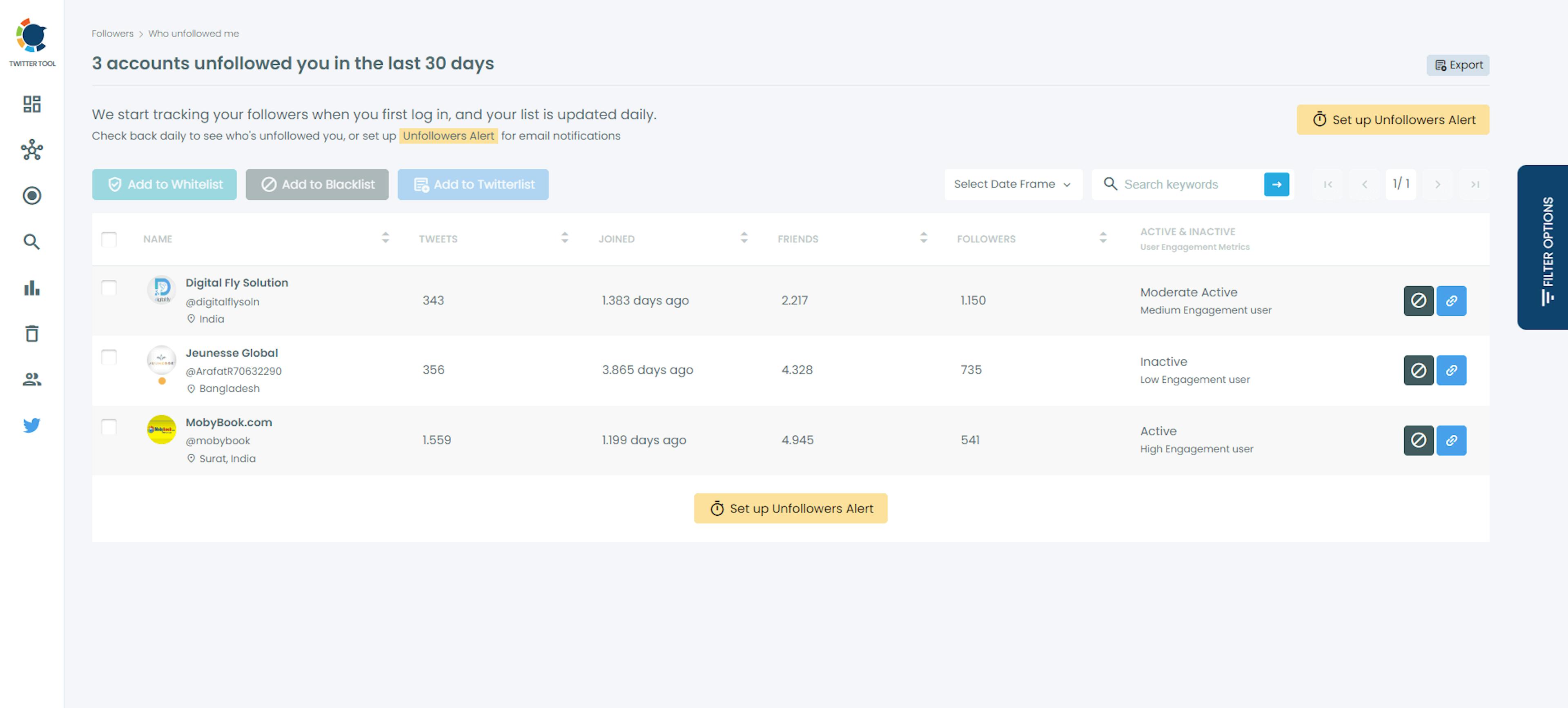Click the bar chart icon in sidebar
The height and width of the screenshot is (708, 1568).
[31, 287]
